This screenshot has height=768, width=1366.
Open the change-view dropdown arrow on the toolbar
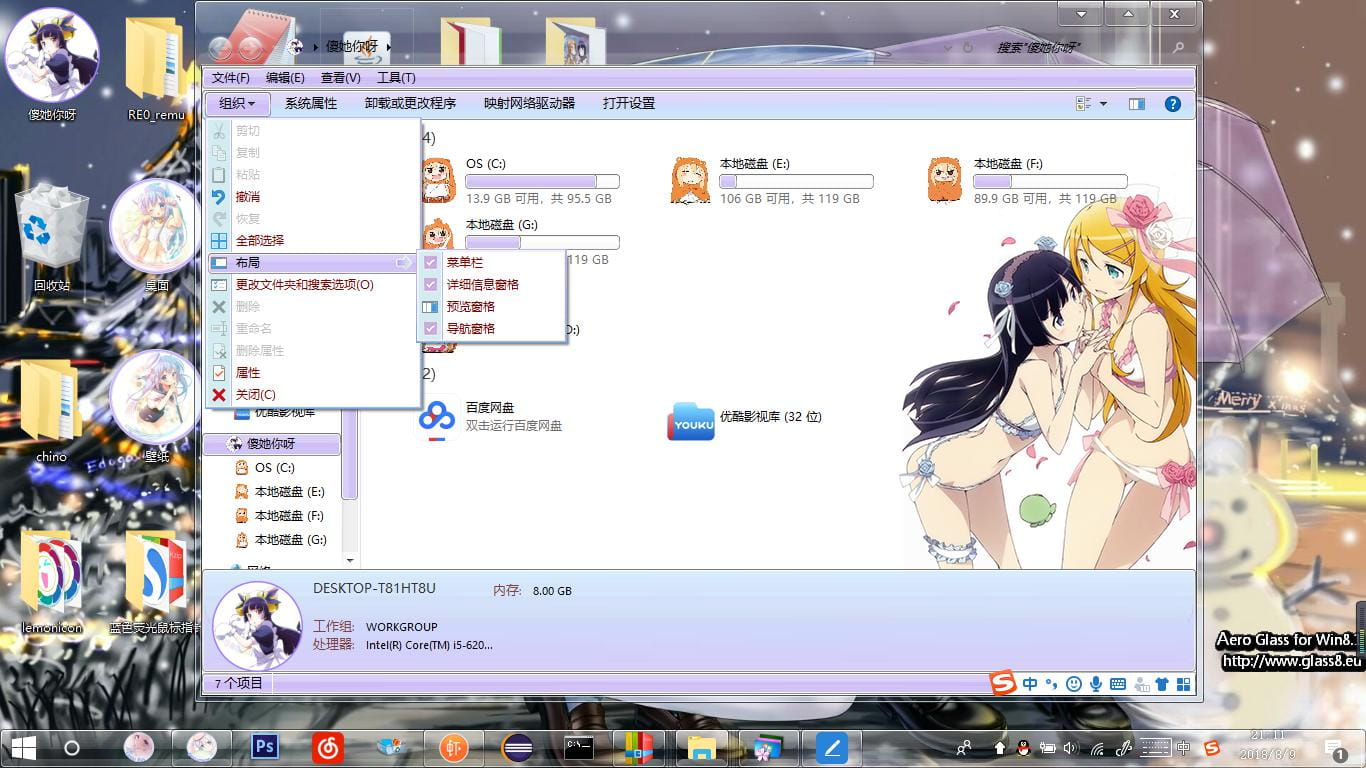1105,103
